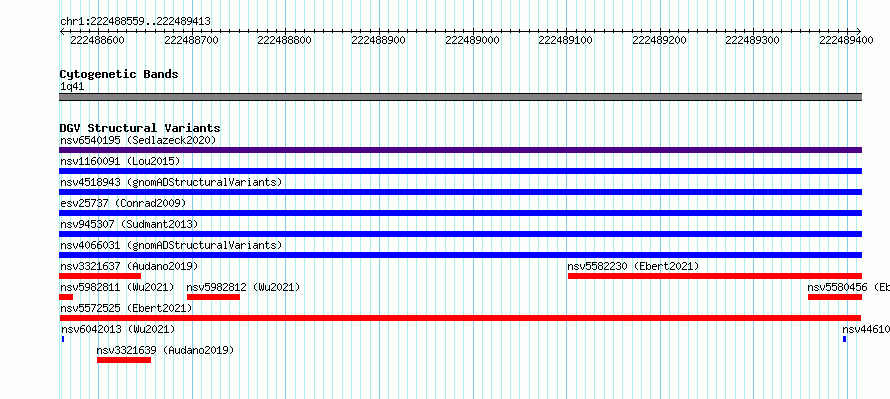Click the tiny blue nsv6042013 marker
Screen dimensions: 890x399
coord(63,339)
